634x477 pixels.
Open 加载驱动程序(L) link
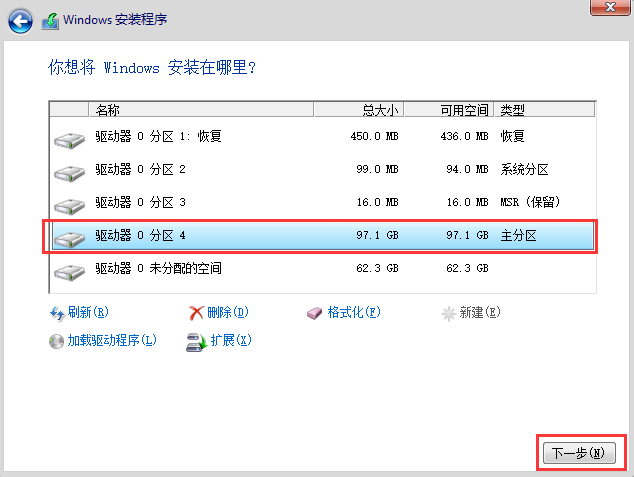[x=112, y=340]
